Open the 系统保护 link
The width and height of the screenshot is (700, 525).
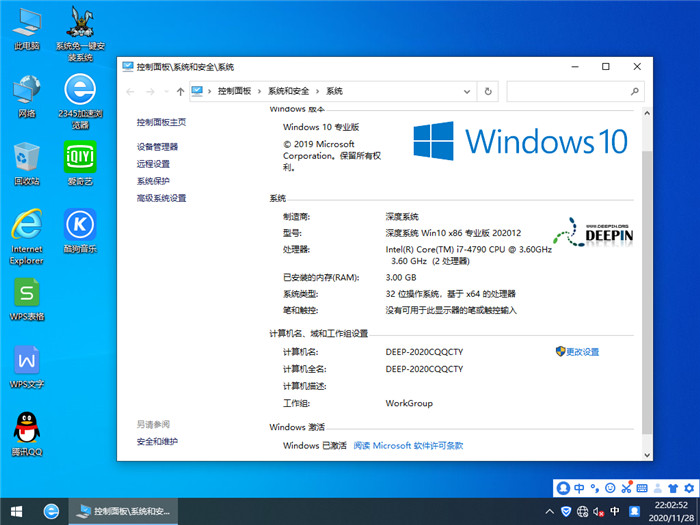(153, 181)
